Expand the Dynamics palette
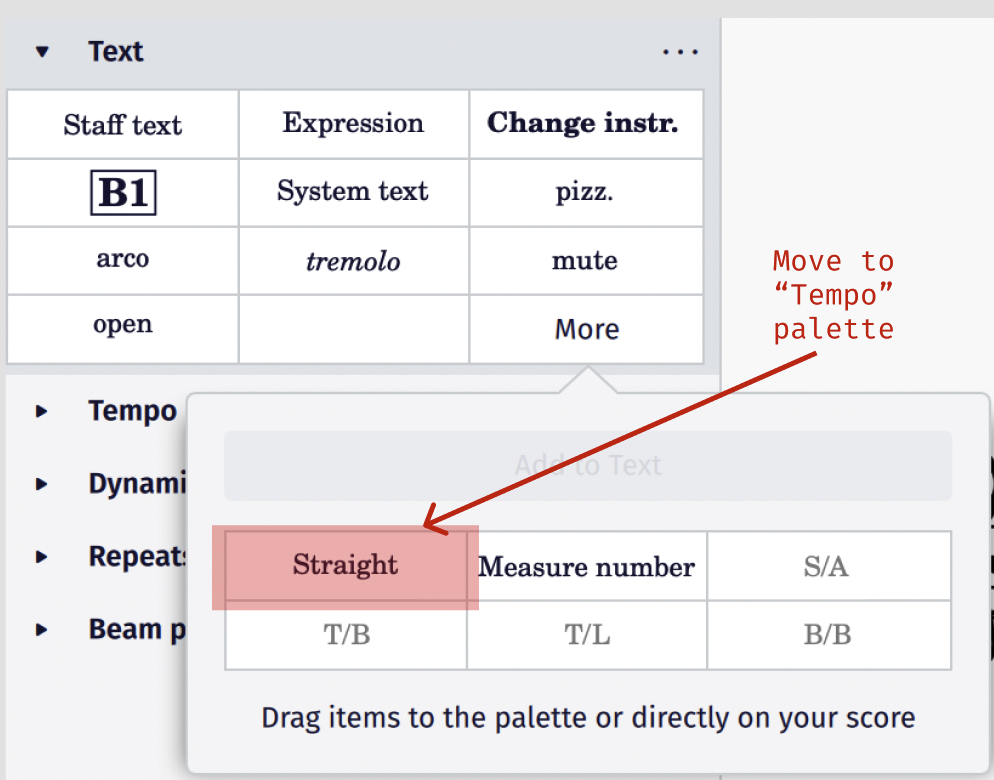Image resolution: width=994 pixels, height=780 pixels. click(42, 483)
